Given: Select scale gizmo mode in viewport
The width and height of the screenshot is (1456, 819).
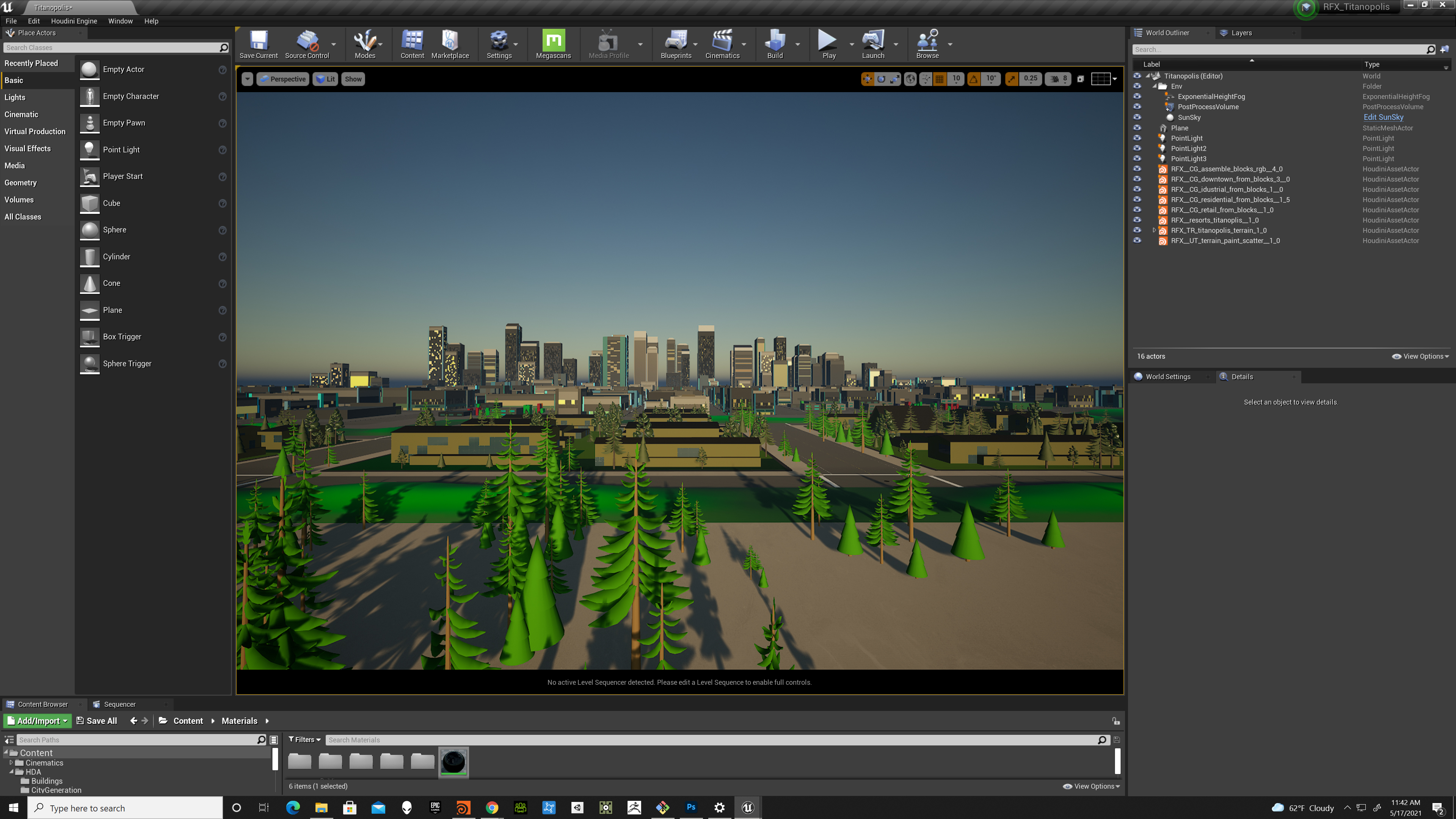Looking at the screenshot, I should [x=894, y=79].
